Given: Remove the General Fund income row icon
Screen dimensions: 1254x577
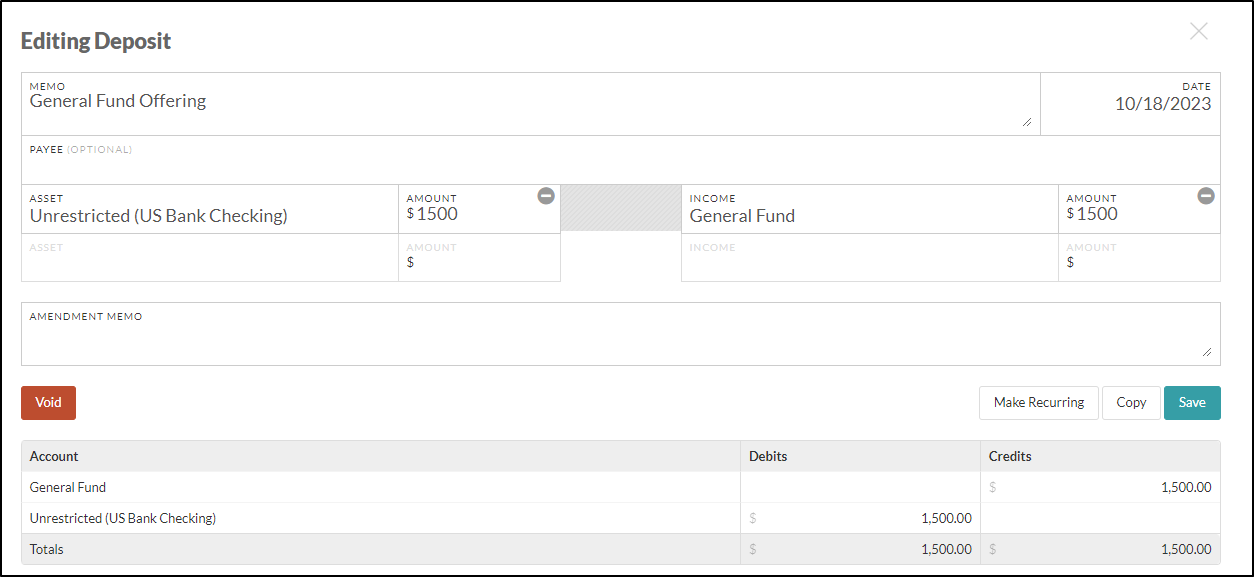Looking at the screenshot, I should click(x=1206, y=196).
